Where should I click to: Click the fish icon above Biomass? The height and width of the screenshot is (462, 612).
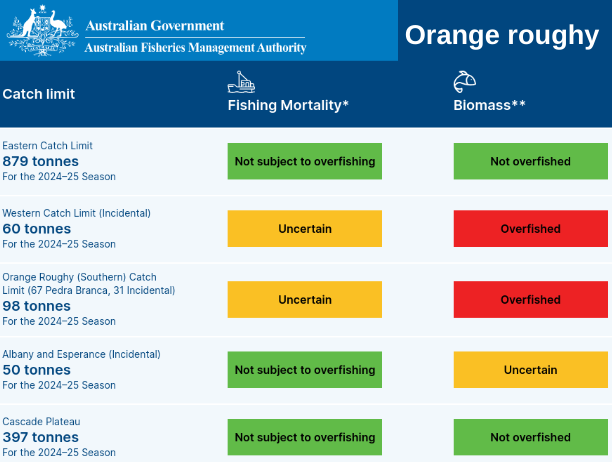point(464,82)
